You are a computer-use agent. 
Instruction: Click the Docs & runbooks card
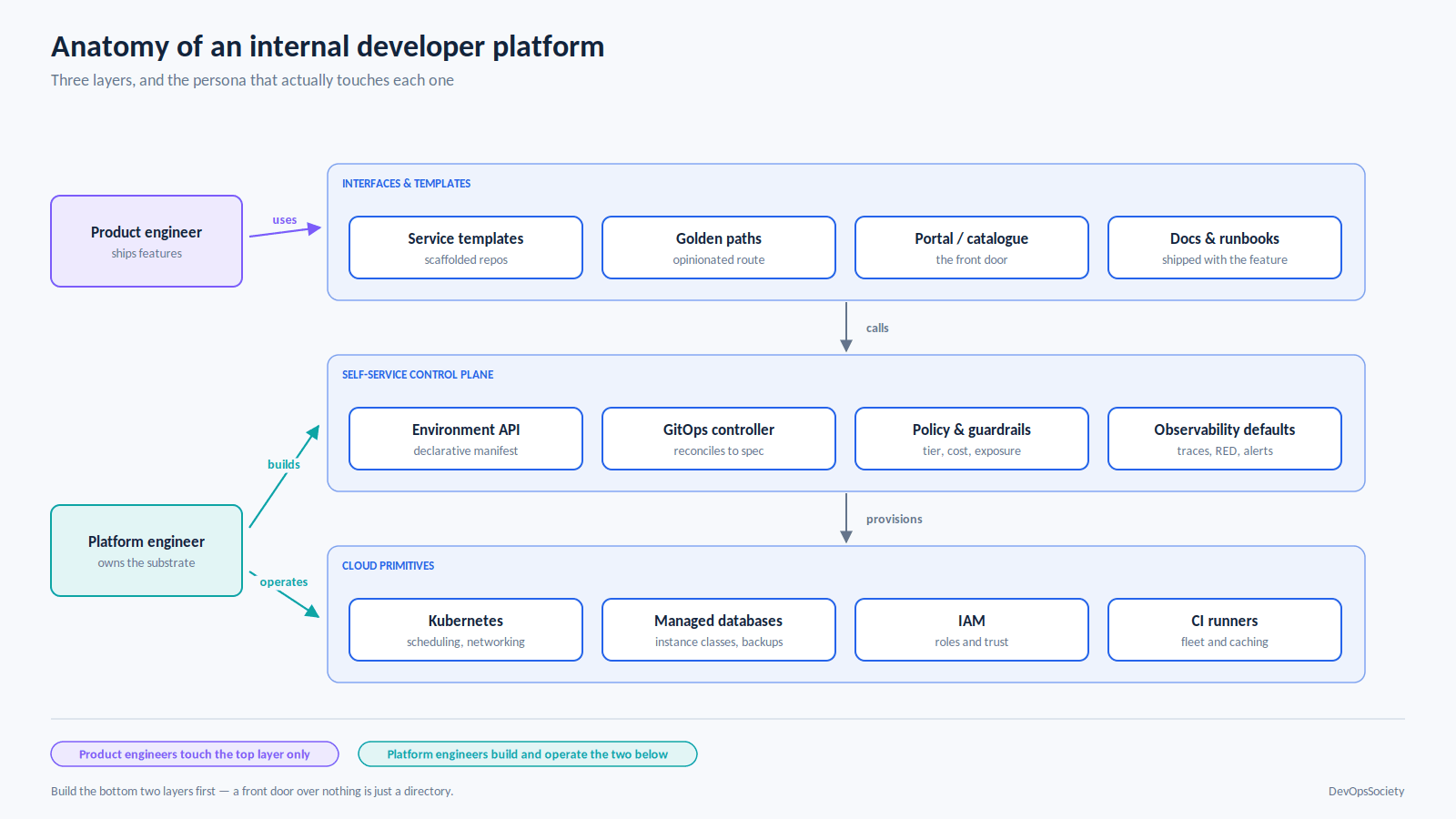pos(1225,248)
